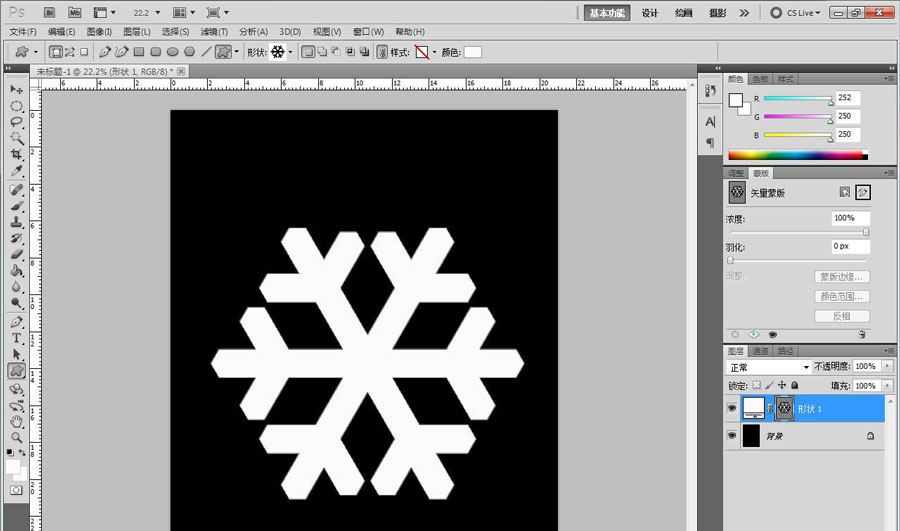This screenshot has width=900, height=531.
Task: Switch to the 通道 tab
Action: tap(761, 351)
